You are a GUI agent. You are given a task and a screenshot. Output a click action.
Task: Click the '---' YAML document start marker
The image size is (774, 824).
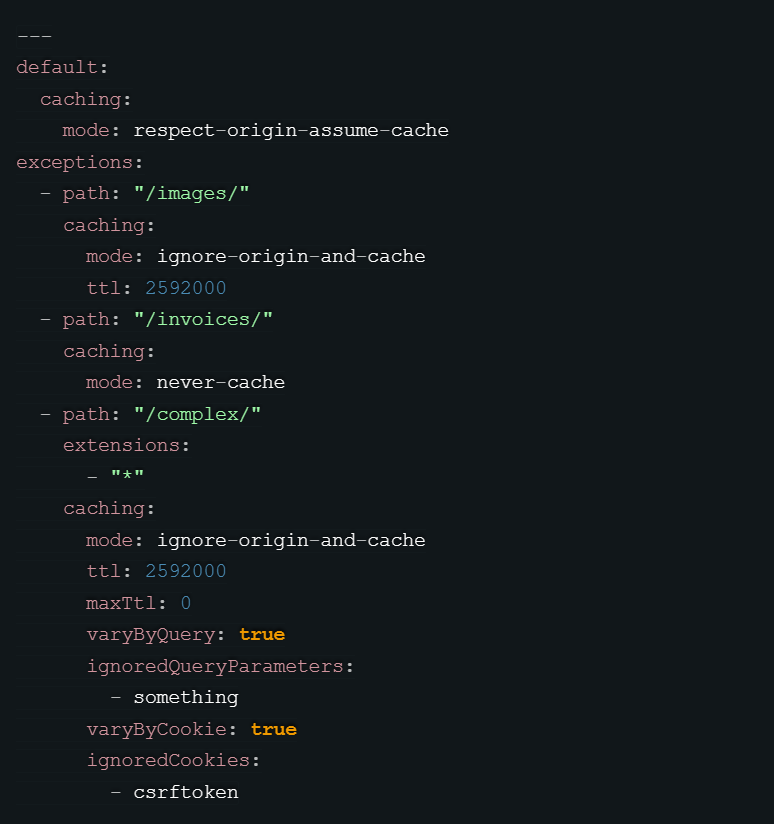pyautogui.click(x=34, y=36)
